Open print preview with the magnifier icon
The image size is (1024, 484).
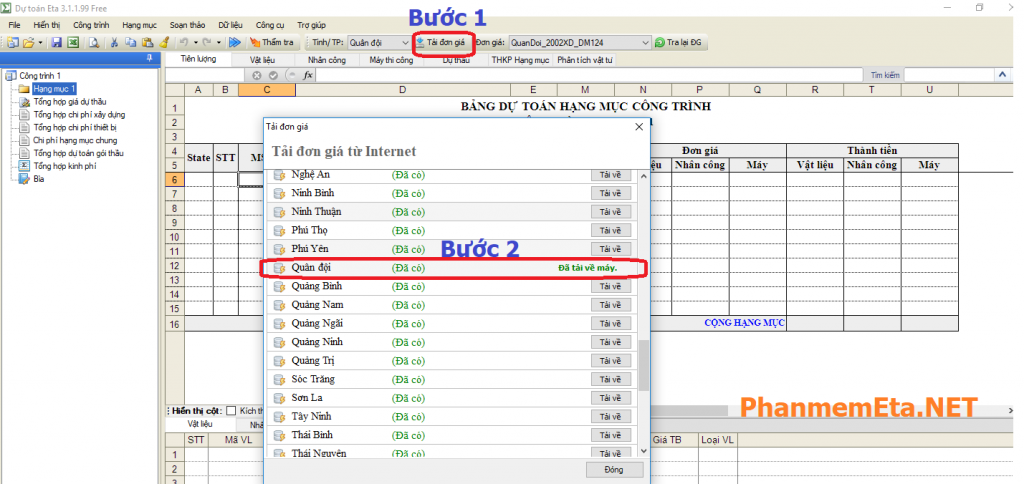[x=93, y=43]
